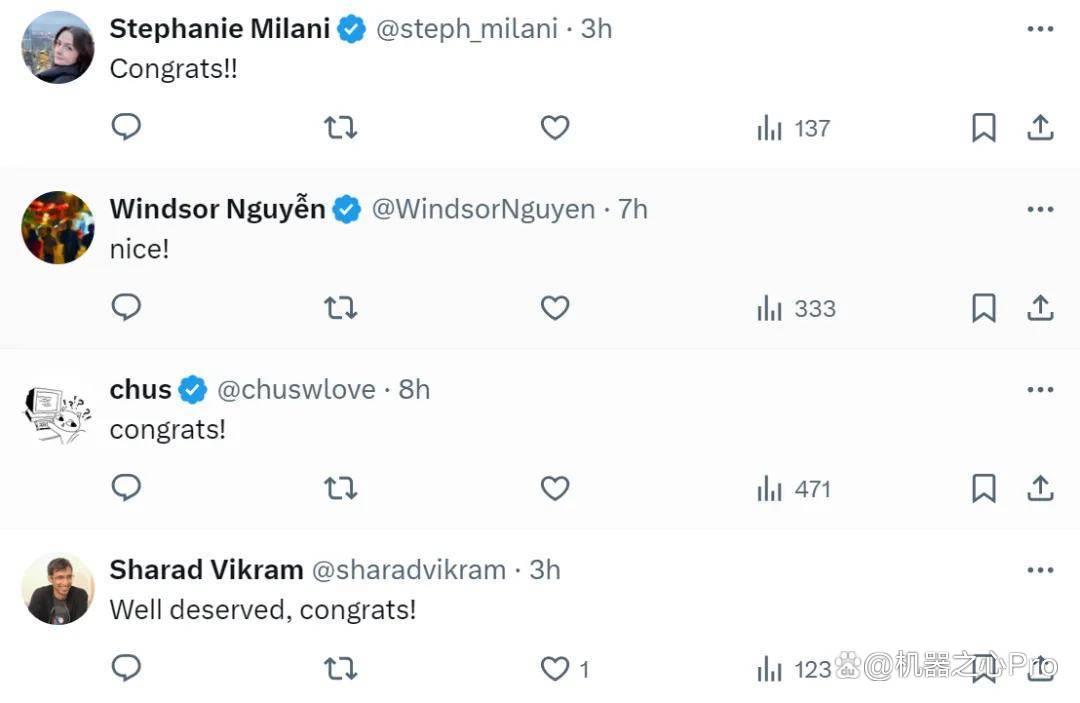Viewport: 1080px width, 703px height.
Task: Open more options for Sharad Vikram's tweet
Action: click(x=1040, y=570)
